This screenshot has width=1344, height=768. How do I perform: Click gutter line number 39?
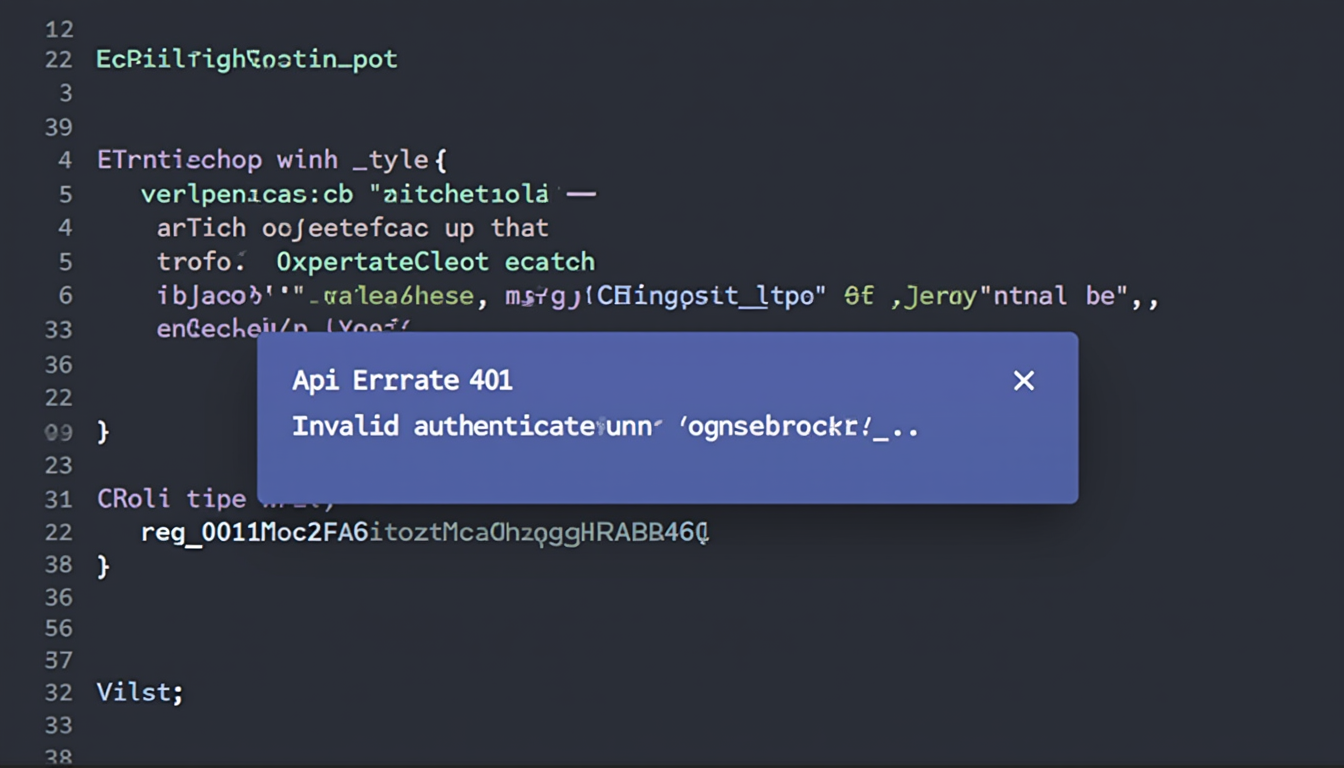click(59, 127)
